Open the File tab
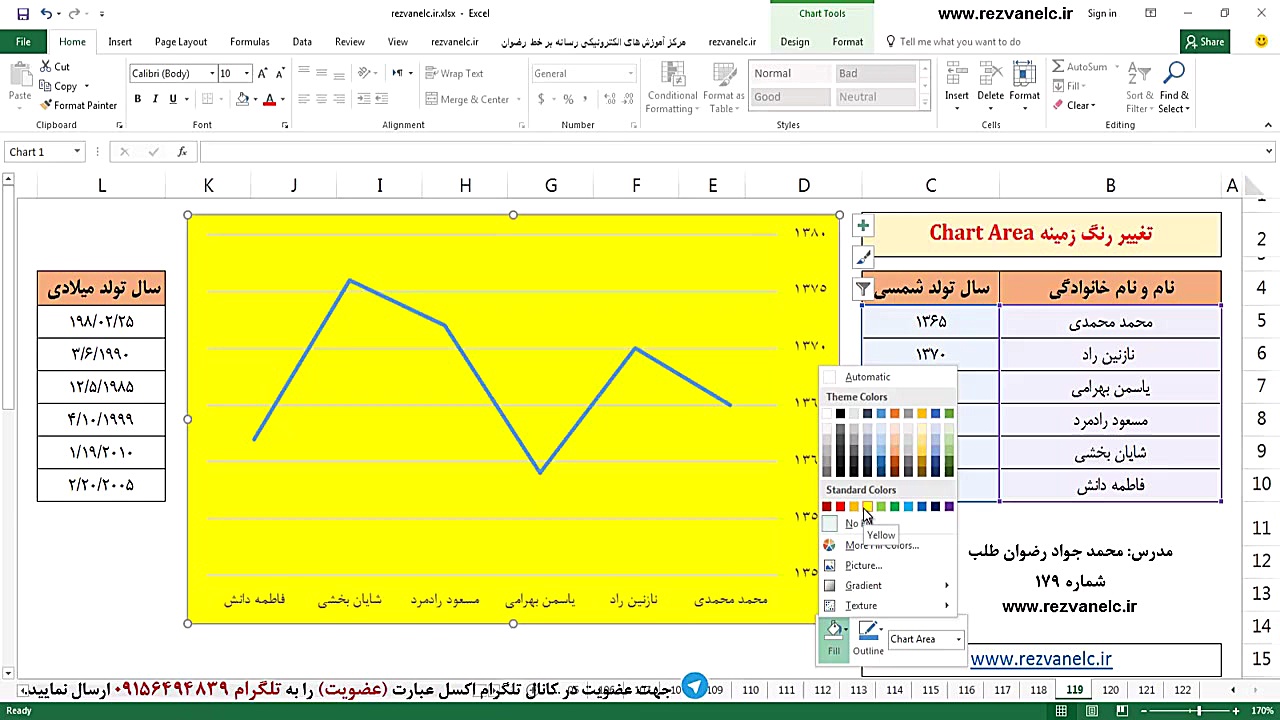This screenshot has height=720, width=1280. [x=23, y=41]
